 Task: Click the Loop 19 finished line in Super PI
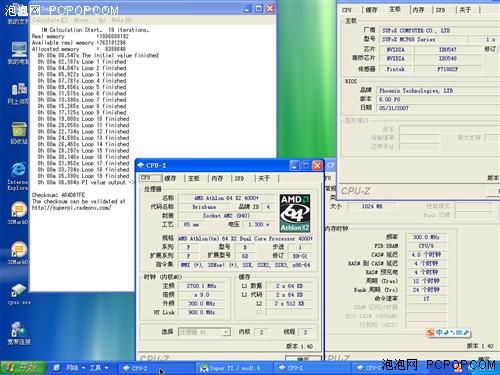pos(84,176)
